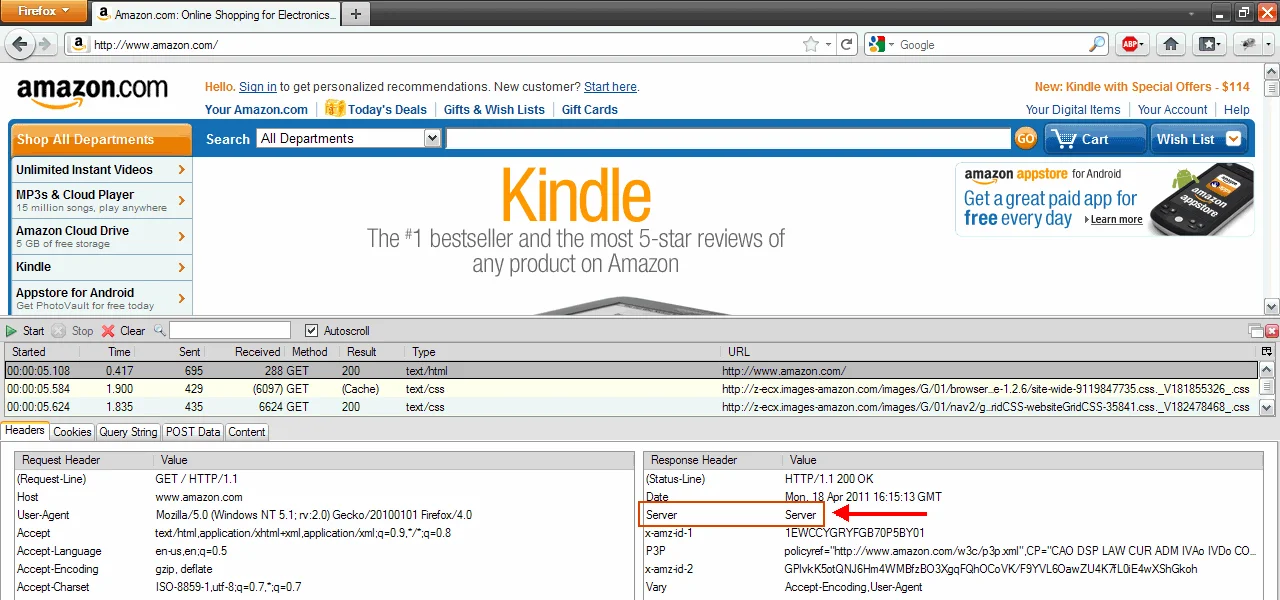This screenshot has height=600, width=1280.
Task: Detach the HttpFox panel window icon
Action: coord(1256,331)
